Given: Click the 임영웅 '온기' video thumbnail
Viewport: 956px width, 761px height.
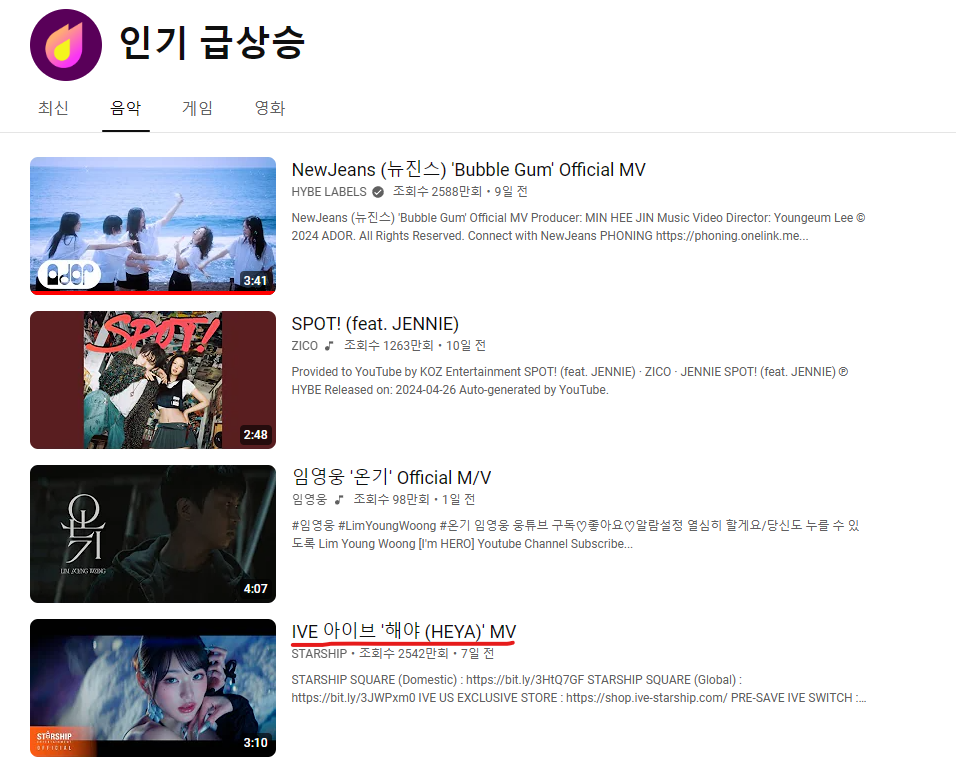Looking at the screenshot, I should point(153,534).
